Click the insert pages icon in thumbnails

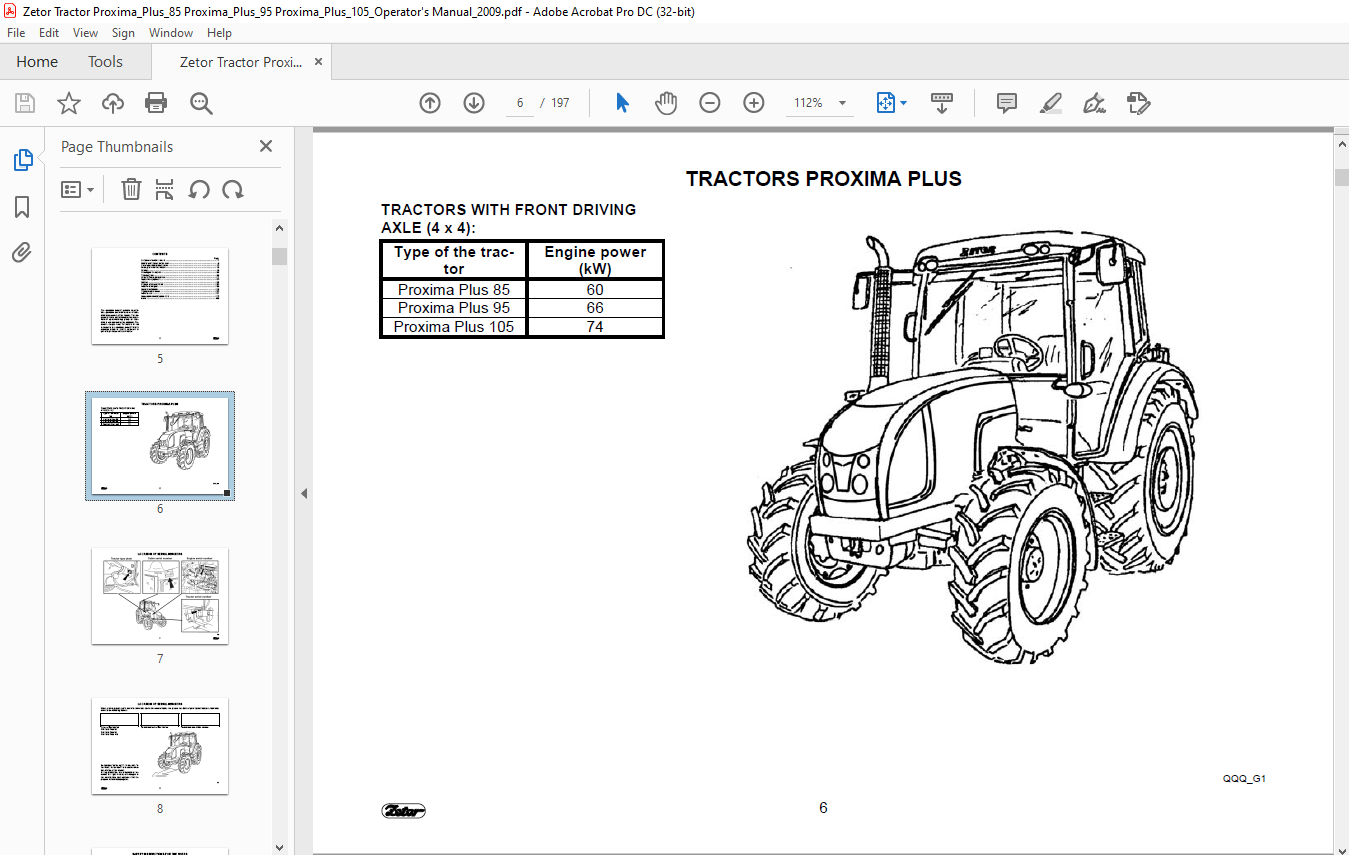pyautogui.click(x=165, y=189)
